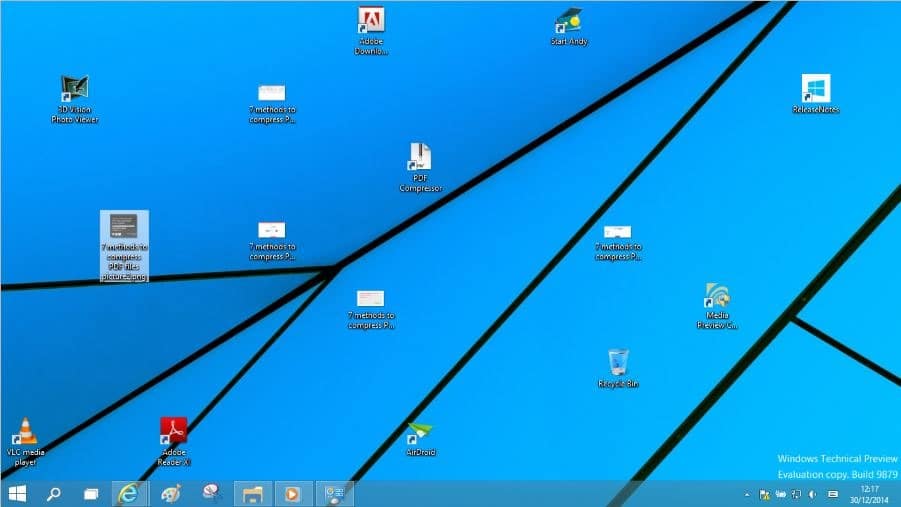Select the Media Preview shortcut icon
Image resolution: width=901 pixels, height=507 pixels.
pos(717,306)
